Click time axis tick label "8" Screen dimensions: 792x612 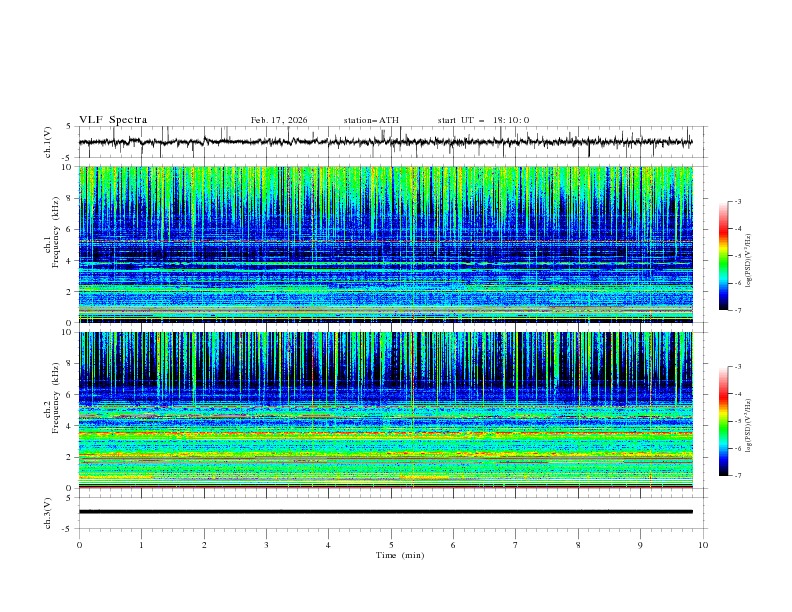click(578, 545)
